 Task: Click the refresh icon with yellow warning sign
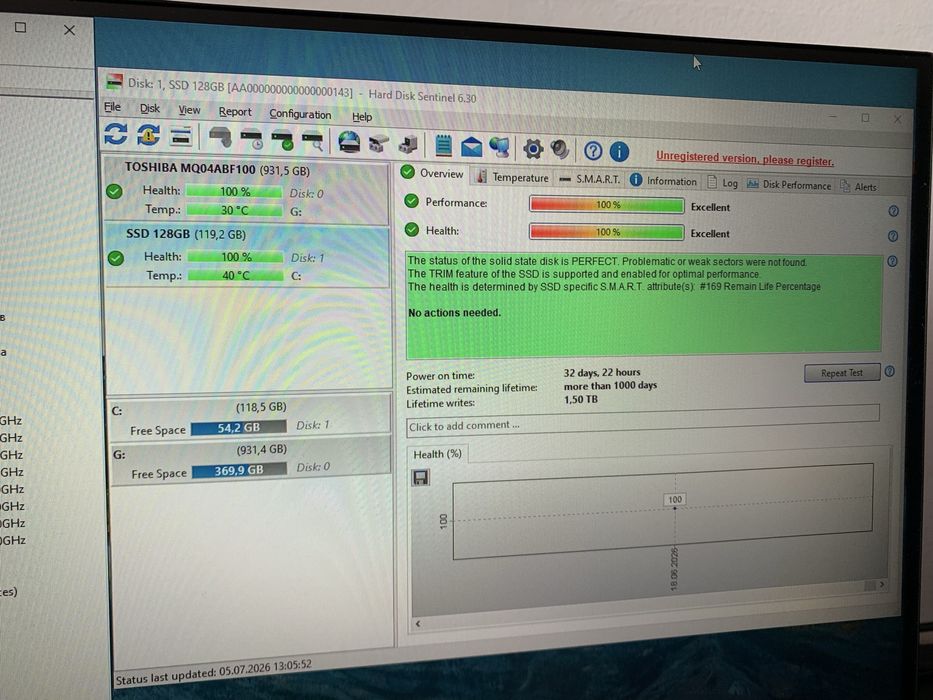(x=148, y=135)
